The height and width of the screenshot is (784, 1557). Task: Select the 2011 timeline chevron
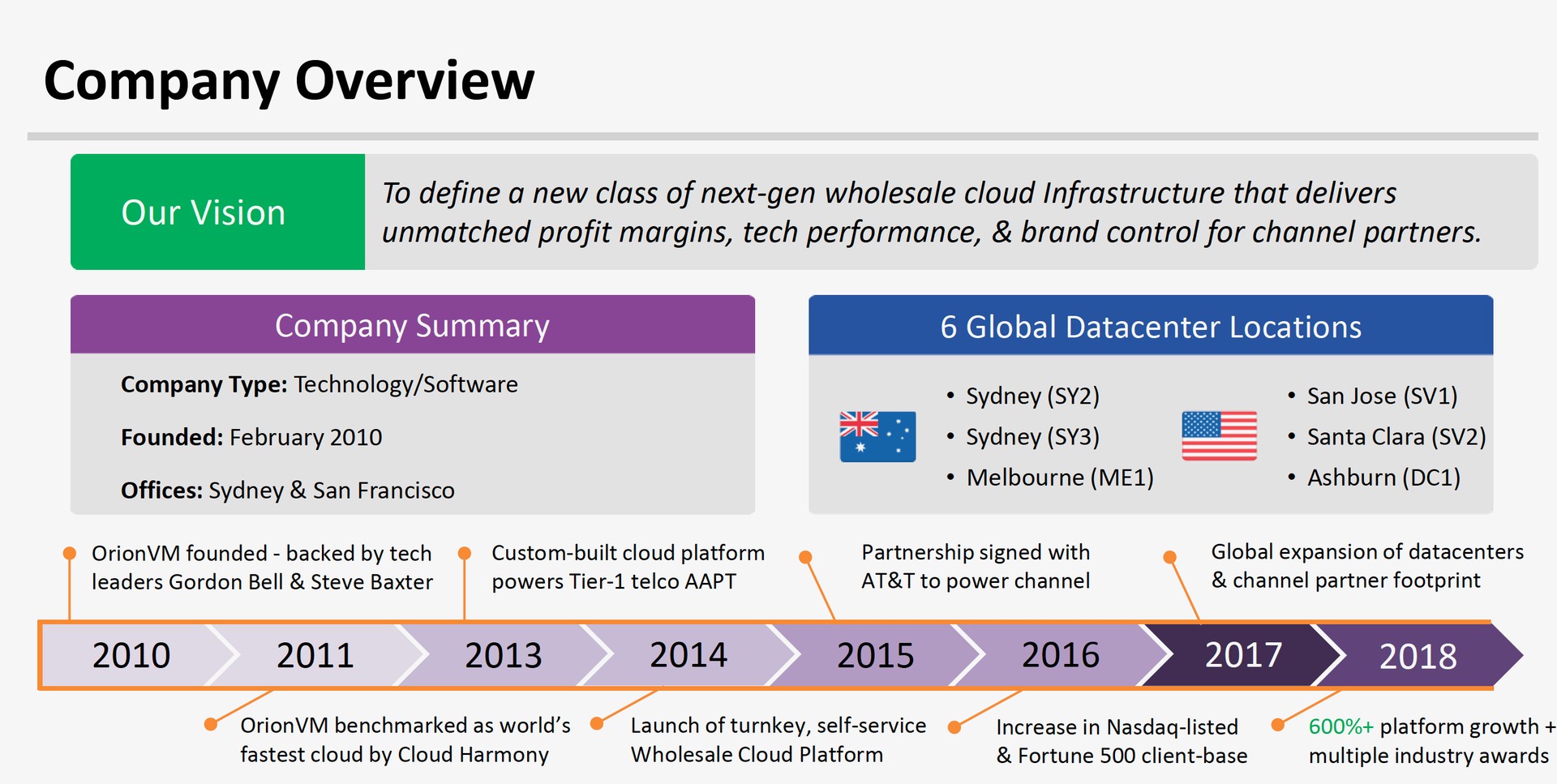coord(315,655)
